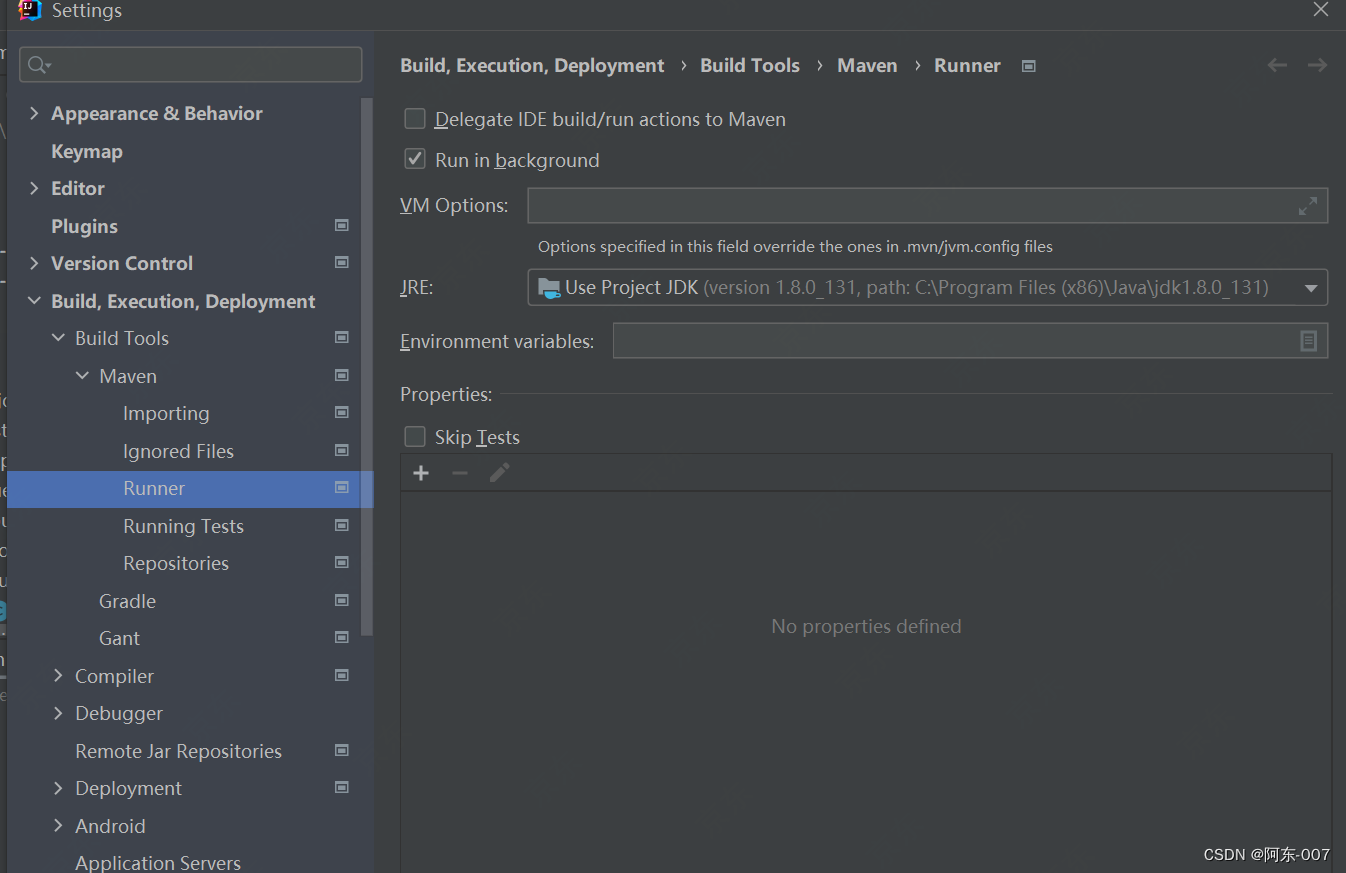Image resolution: width=1346 pixels, height=873 pixels.
Task: Expand the Compiler node
Action: point(58,676)
